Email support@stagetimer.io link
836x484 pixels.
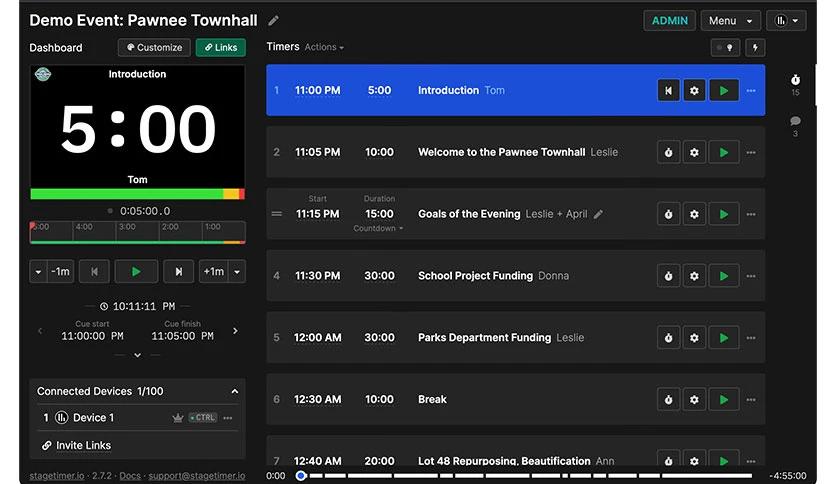tap(197, 476)
